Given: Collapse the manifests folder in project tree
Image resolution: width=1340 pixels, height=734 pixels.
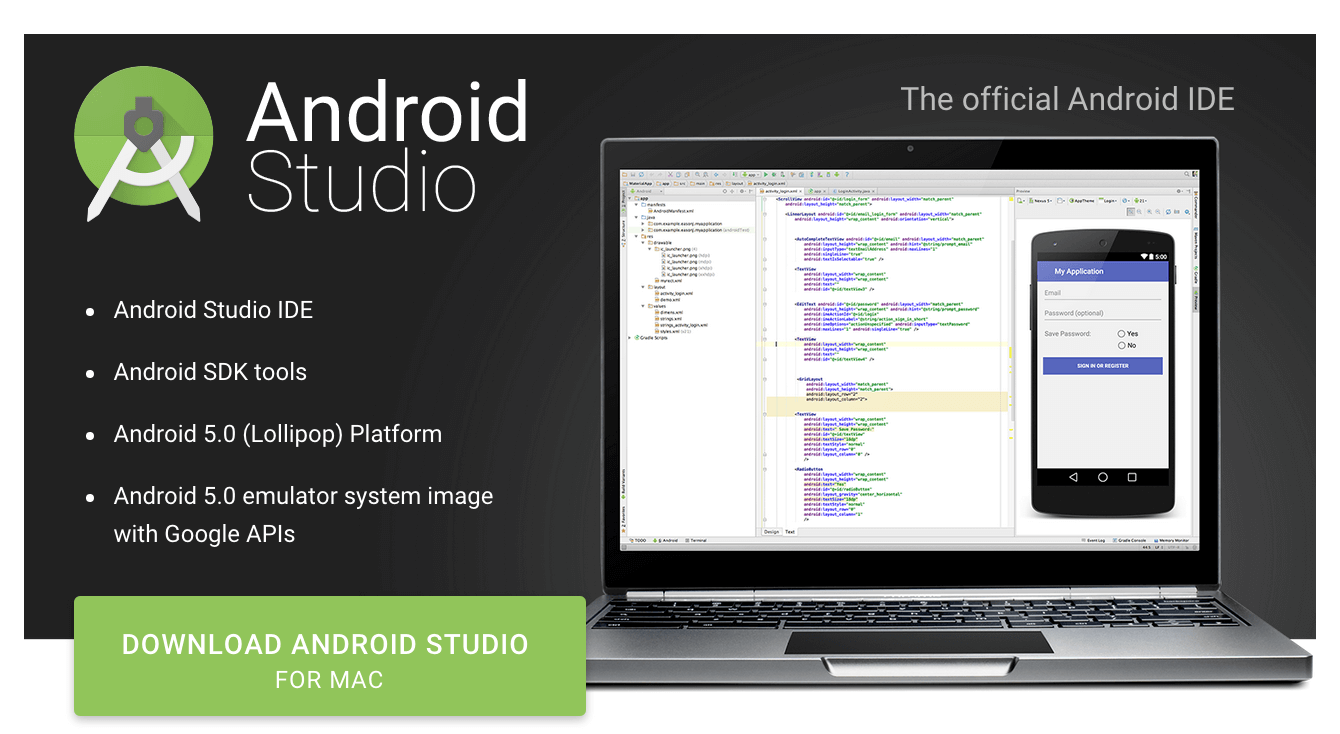Looking at the screenshot, I should point(636,205).
